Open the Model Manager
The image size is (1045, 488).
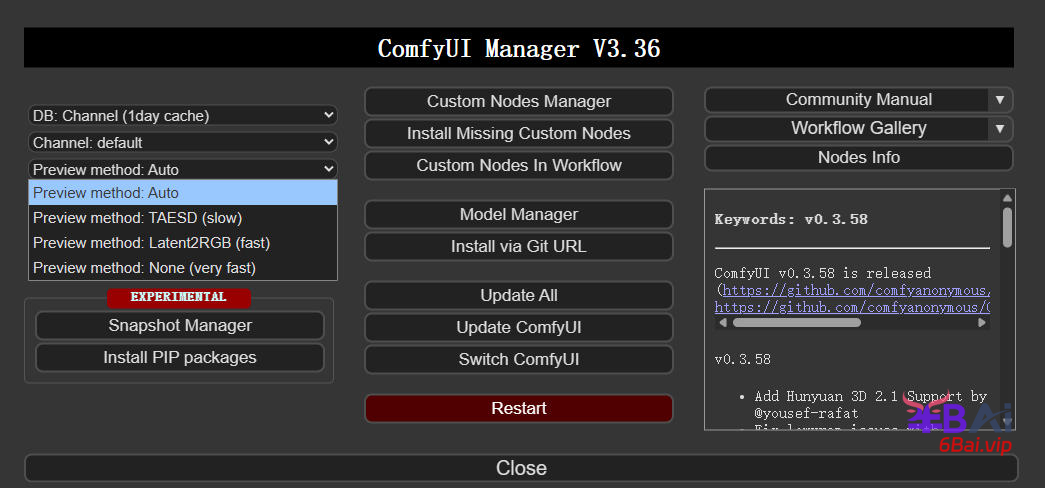tap(518, 214)
